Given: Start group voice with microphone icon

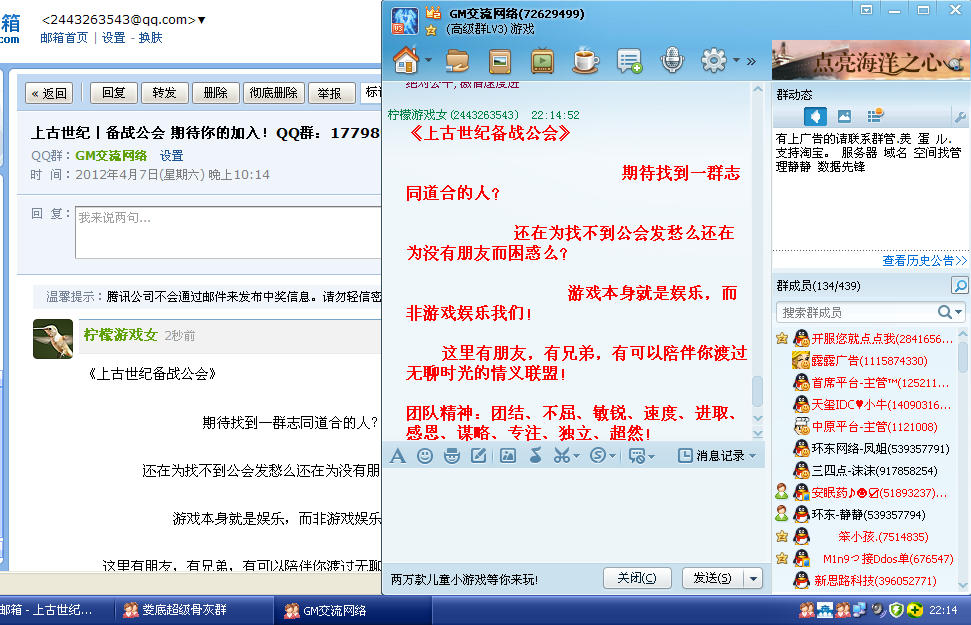Looking at the screenshot, I should (x=672, y=60).
